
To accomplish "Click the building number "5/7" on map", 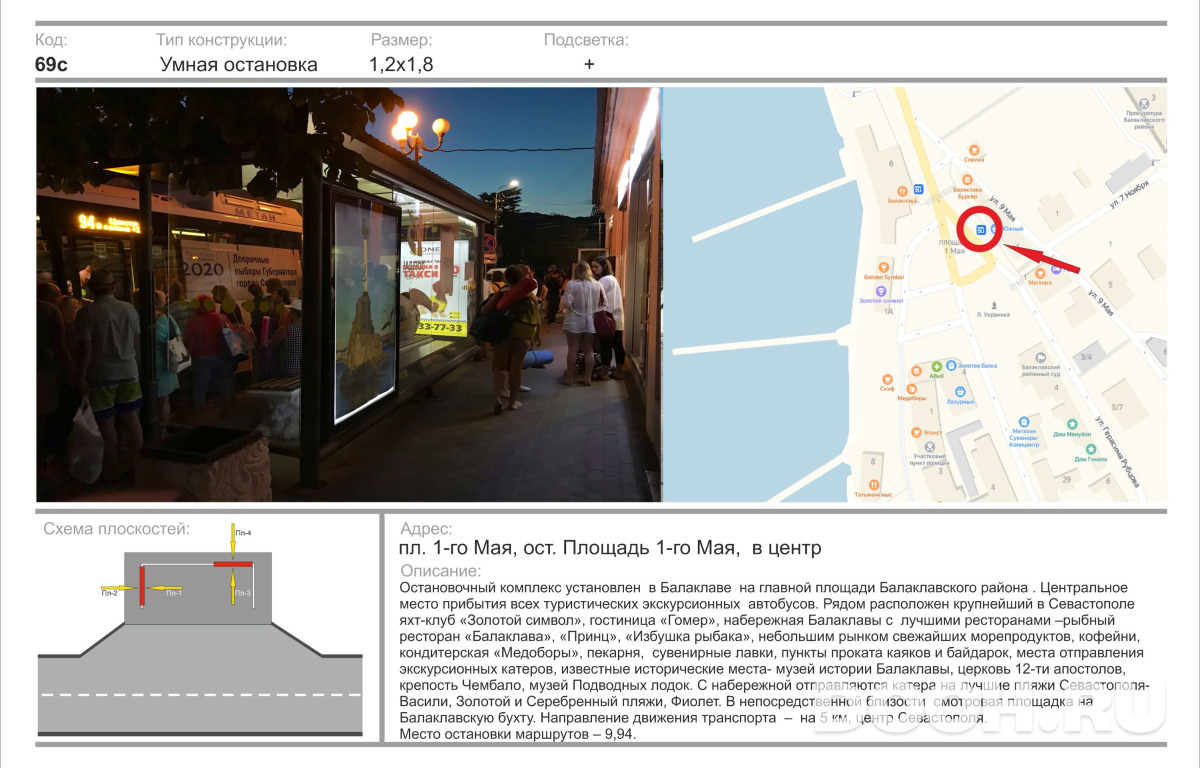I will click(x=1117, y=407).
